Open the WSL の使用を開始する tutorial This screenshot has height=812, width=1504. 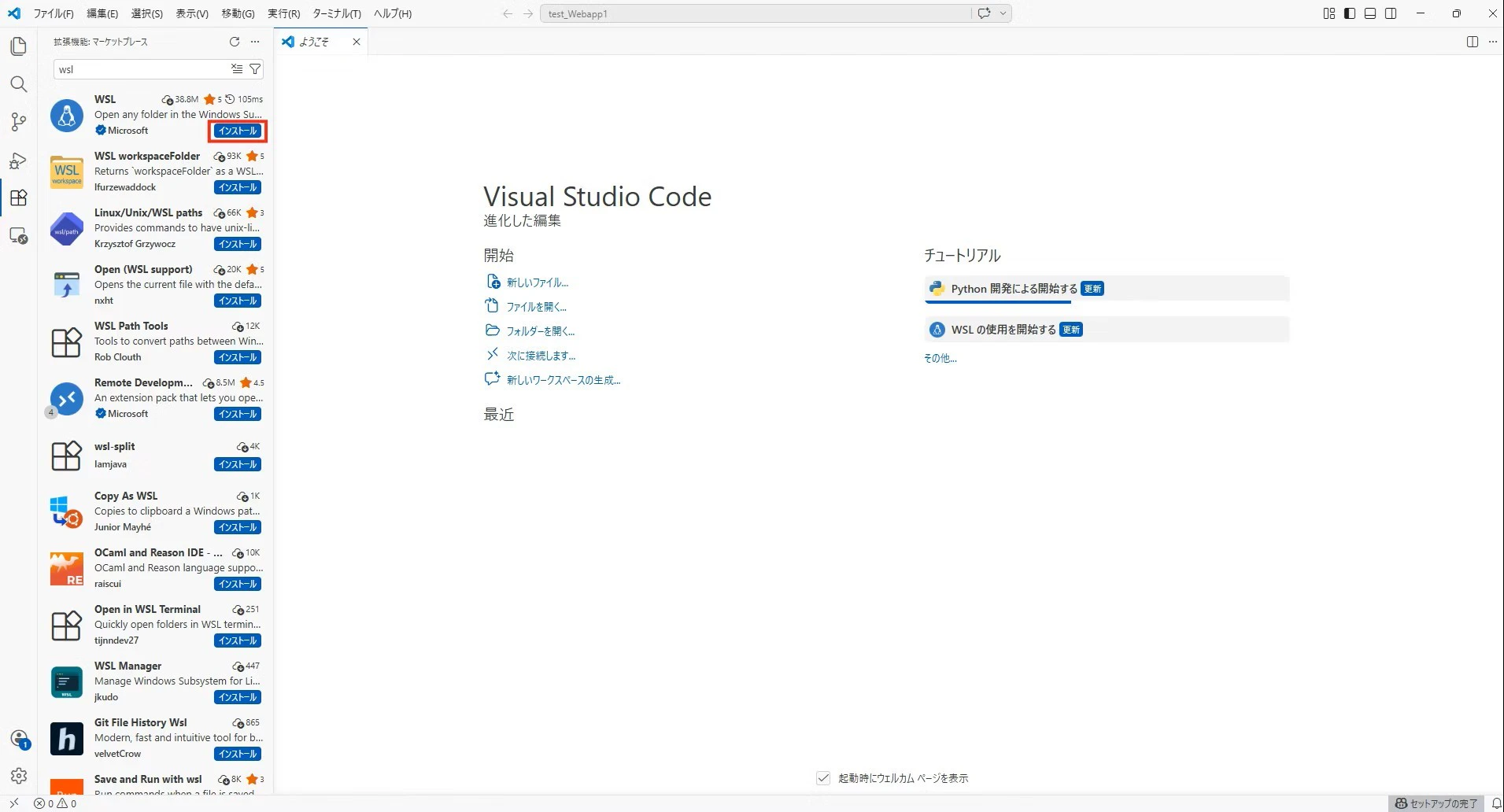tap(1107, 330)
